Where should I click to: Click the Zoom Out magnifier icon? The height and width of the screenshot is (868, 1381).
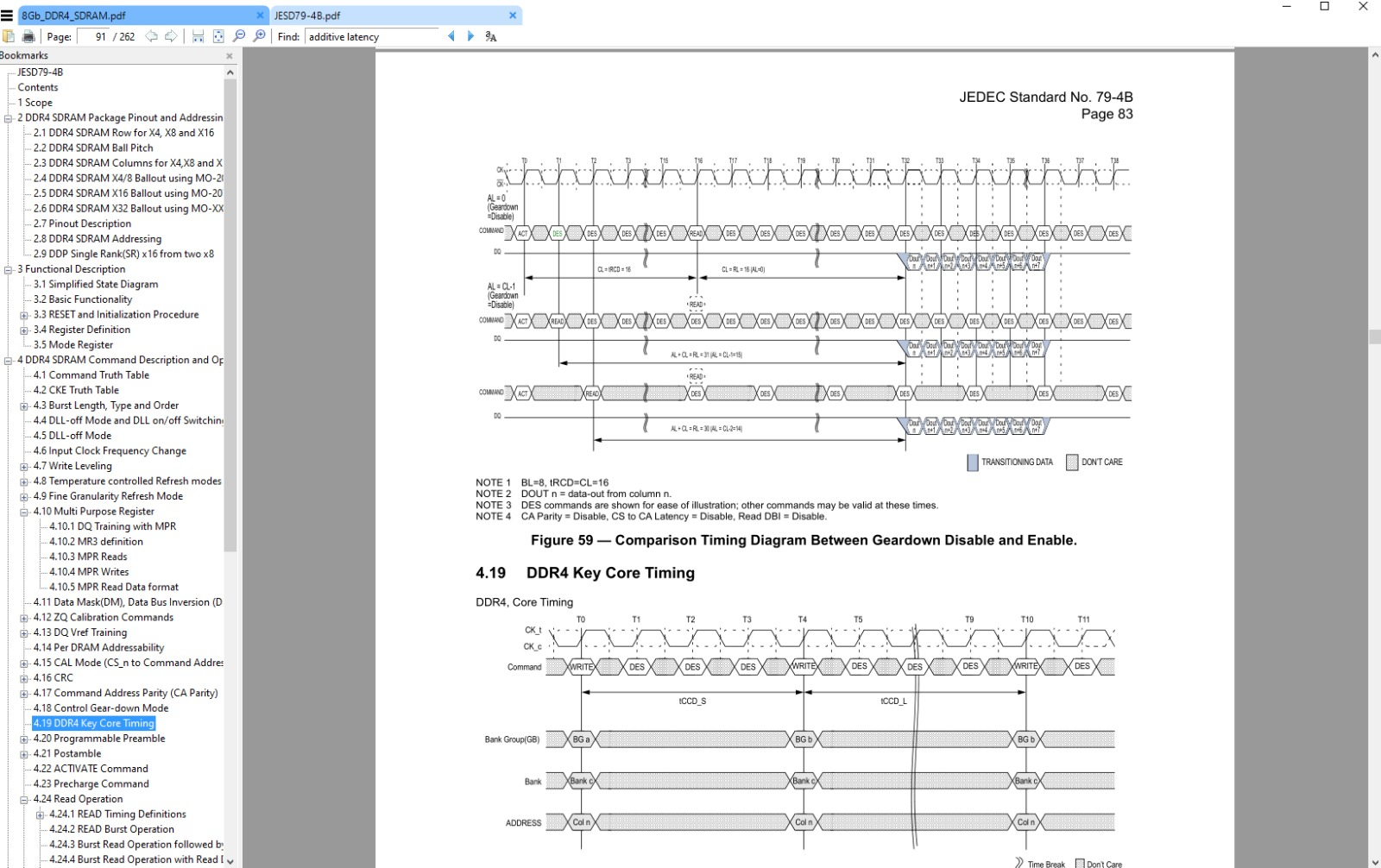coord(239,36)
